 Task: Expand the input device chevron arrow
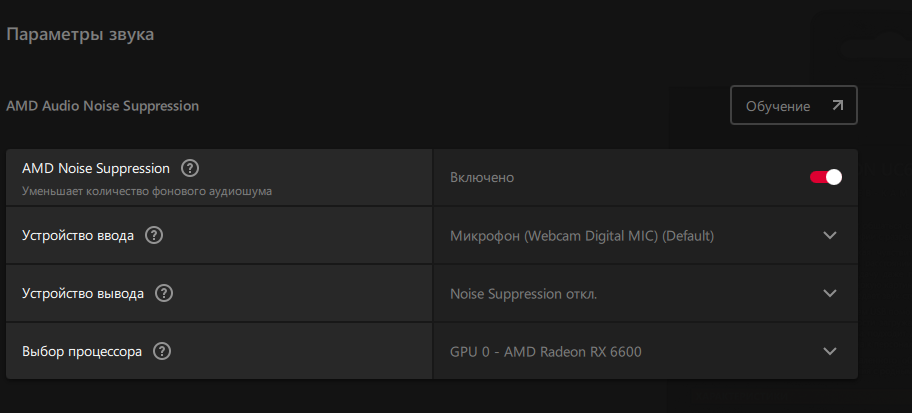coord(830,236)
